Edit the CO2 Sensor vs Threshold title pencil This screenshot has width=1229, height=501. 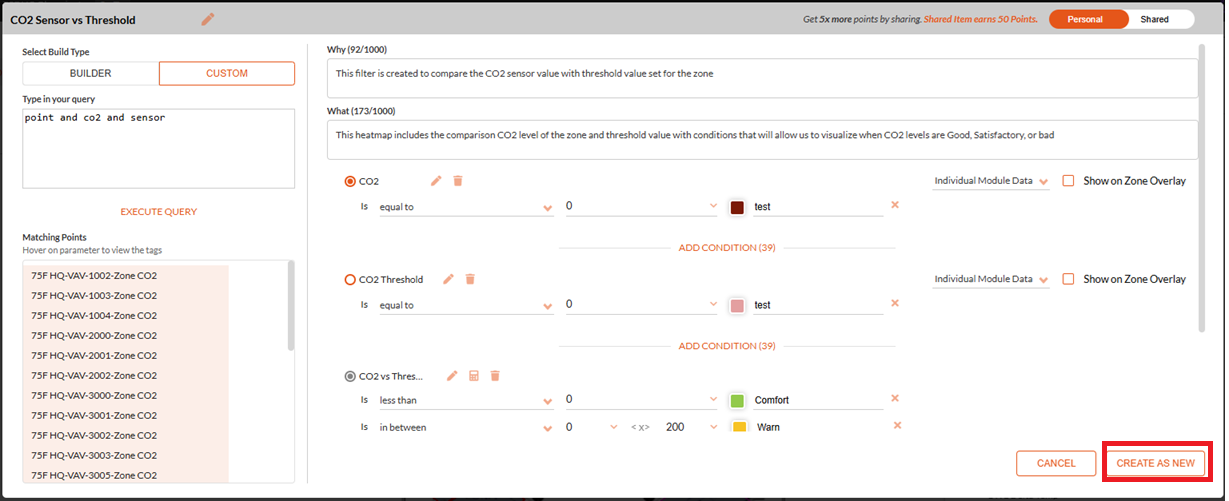(208, 19)
